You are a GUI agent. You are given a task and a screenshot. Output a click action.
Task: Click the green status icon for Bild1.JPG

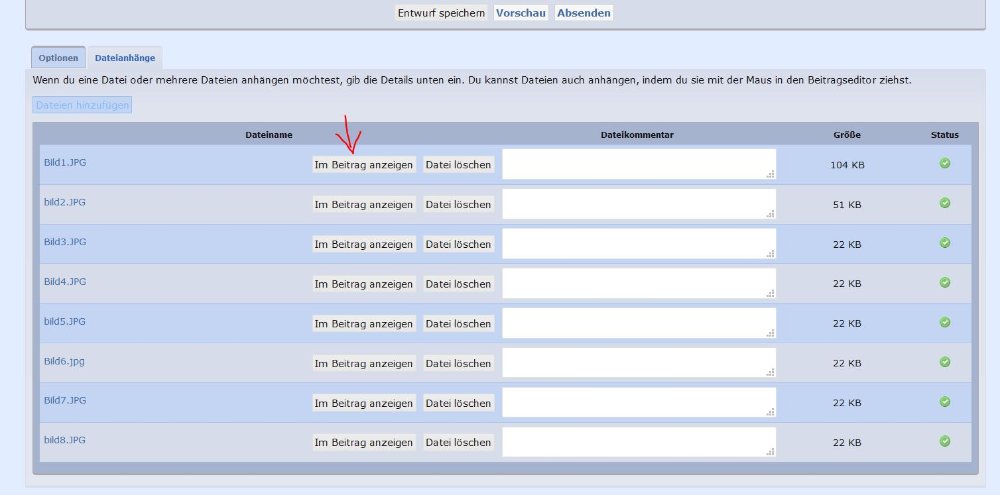point(944,164)
